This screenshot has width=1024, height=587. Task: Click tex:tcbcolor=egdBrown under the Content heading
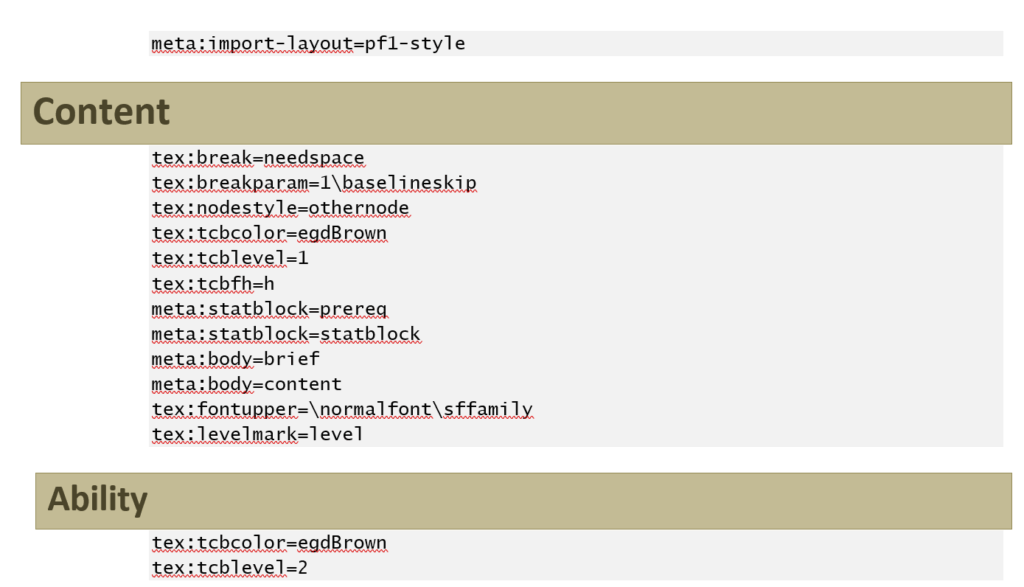click(x=269, y=233)
